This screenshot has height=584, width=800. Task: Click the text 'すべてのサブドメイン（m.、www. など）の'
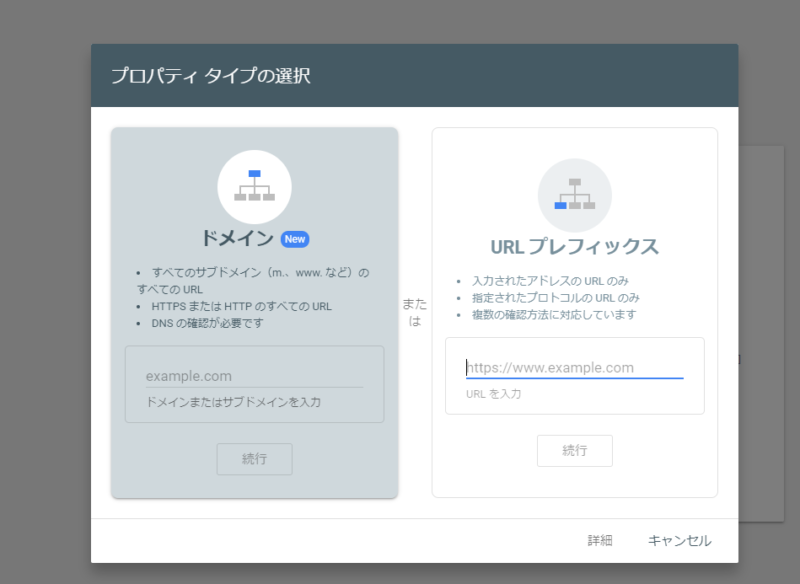point(260,273)
